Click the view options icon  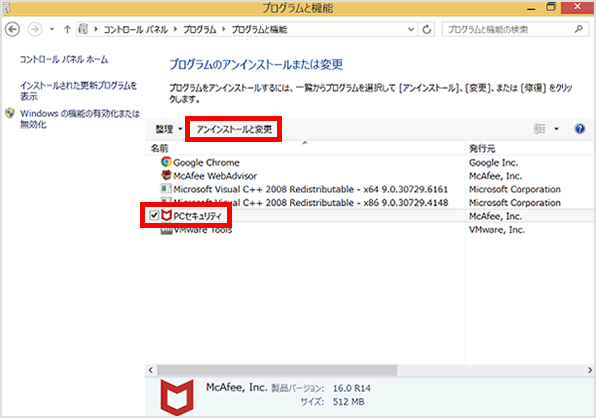coord(540,129)
